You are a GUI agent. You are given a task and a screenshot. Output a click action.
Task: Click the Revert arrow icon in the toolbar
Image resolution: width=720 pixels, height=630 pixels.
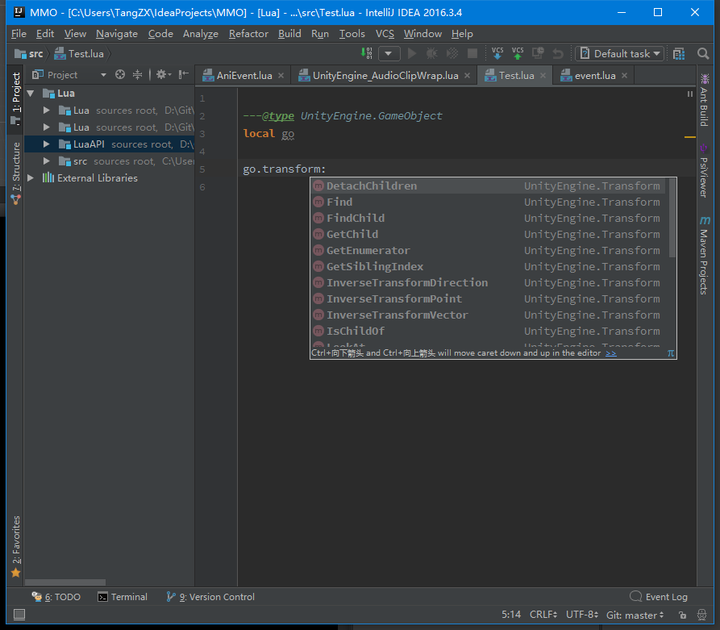click(x=557, y=54)
